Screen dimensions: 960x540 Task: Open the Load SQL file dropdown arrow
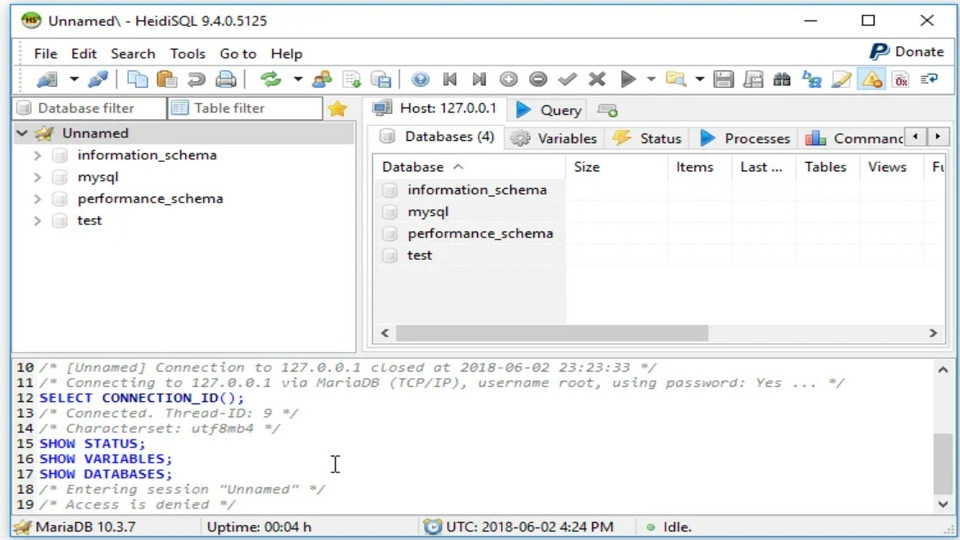point(700,80)
